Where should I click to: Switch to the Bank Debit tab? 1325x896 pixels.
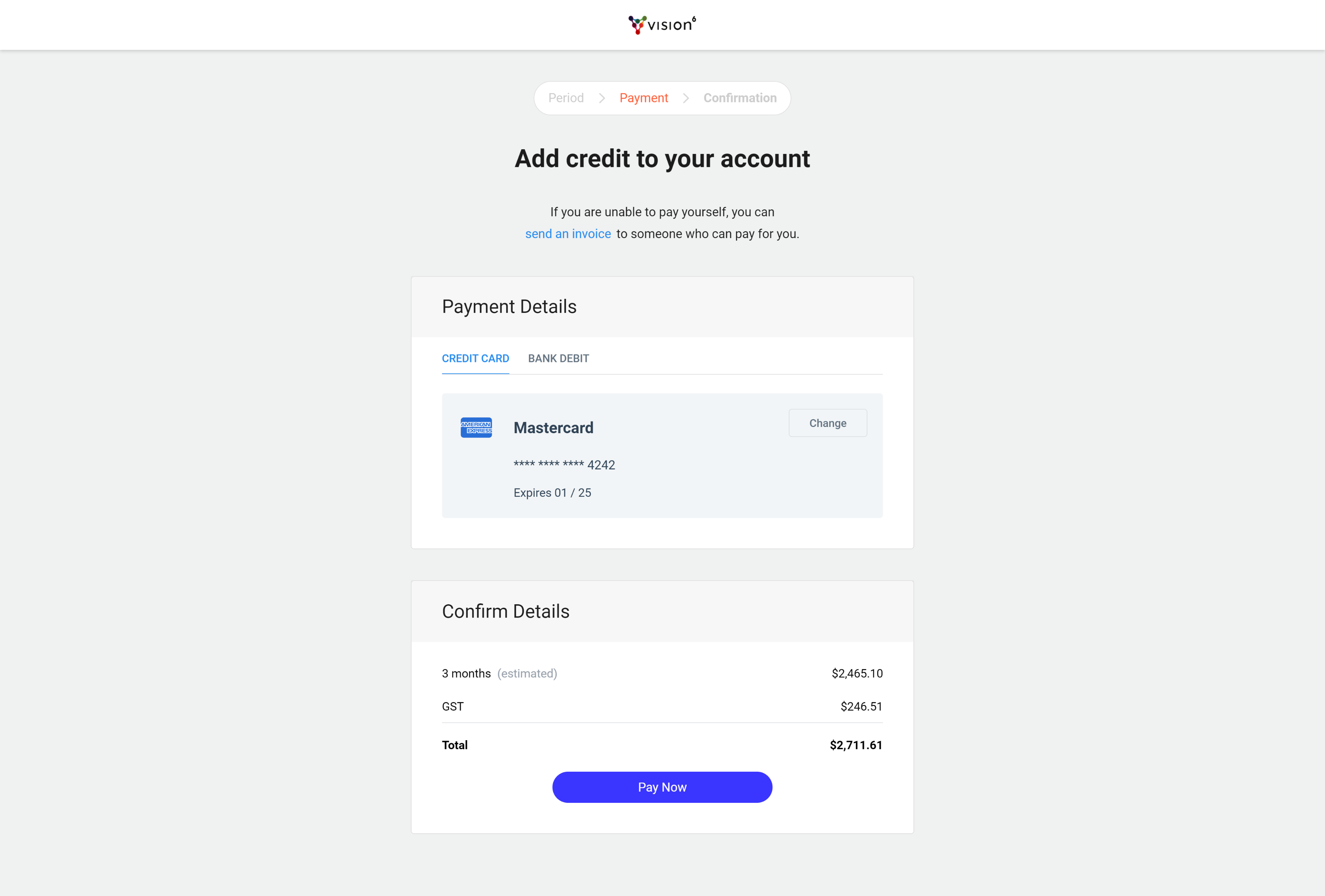pyautogui.click(x=558, y=358)
